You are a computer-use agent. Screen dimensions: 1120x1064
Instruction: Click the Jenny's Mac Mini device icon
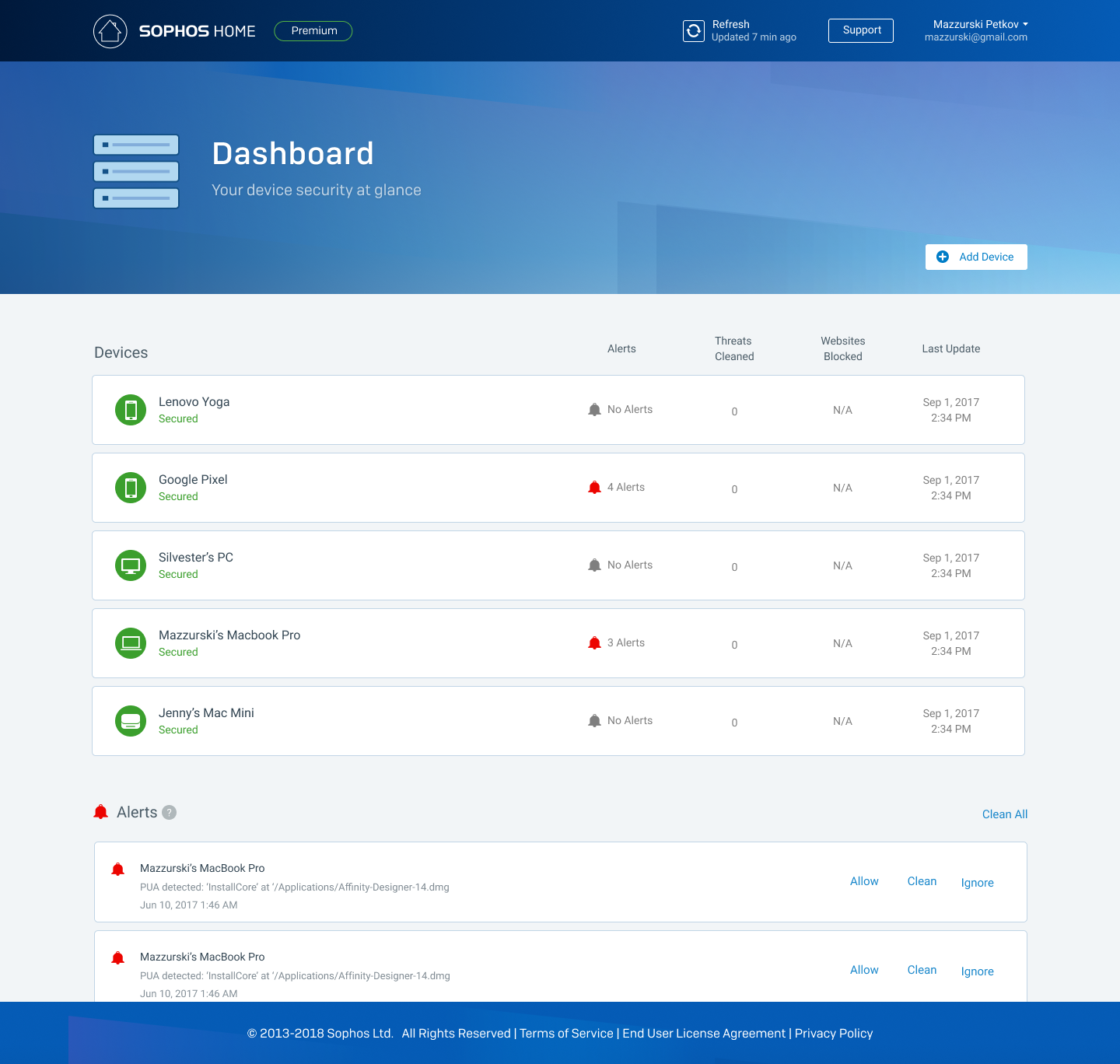[x=131, y=721]
